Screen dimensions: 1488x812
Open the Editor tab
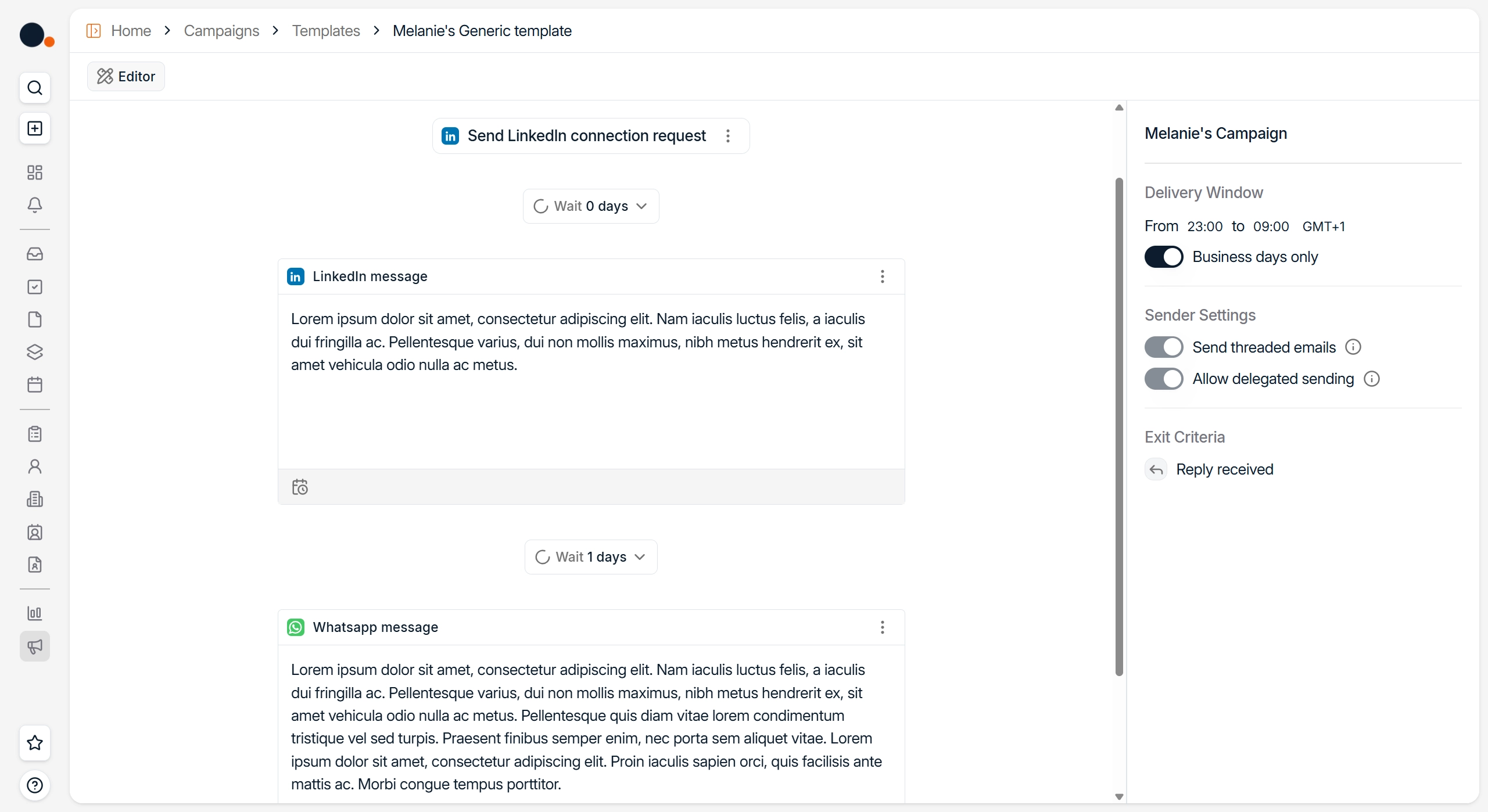coord(126,76)
